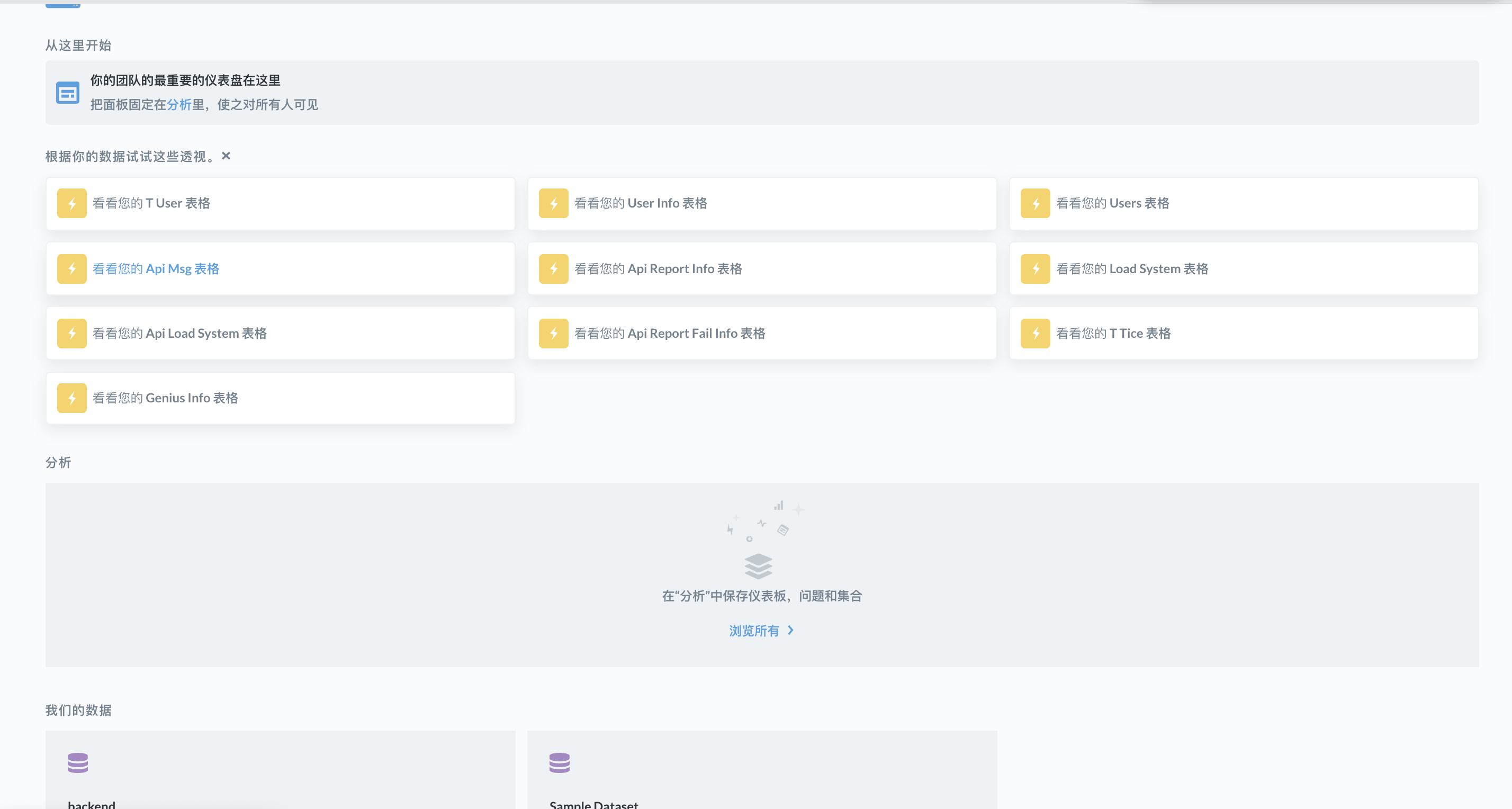
Task: Click the lightning icon beside T User
Action: [71, 203]
